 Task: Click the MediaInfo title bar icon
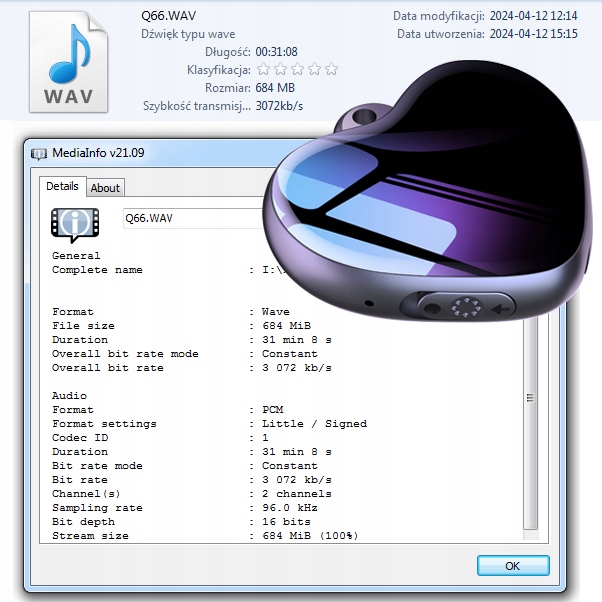39,154
